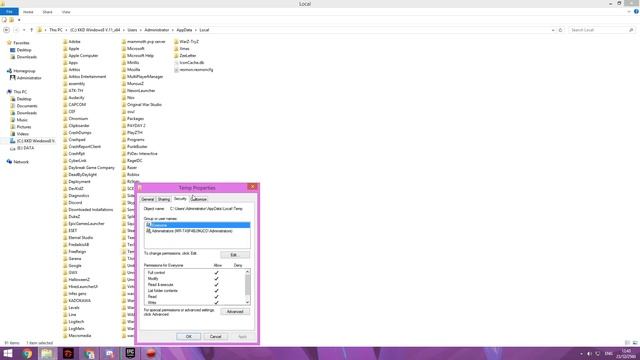Click the Up one level arrow

click(31, 30)
